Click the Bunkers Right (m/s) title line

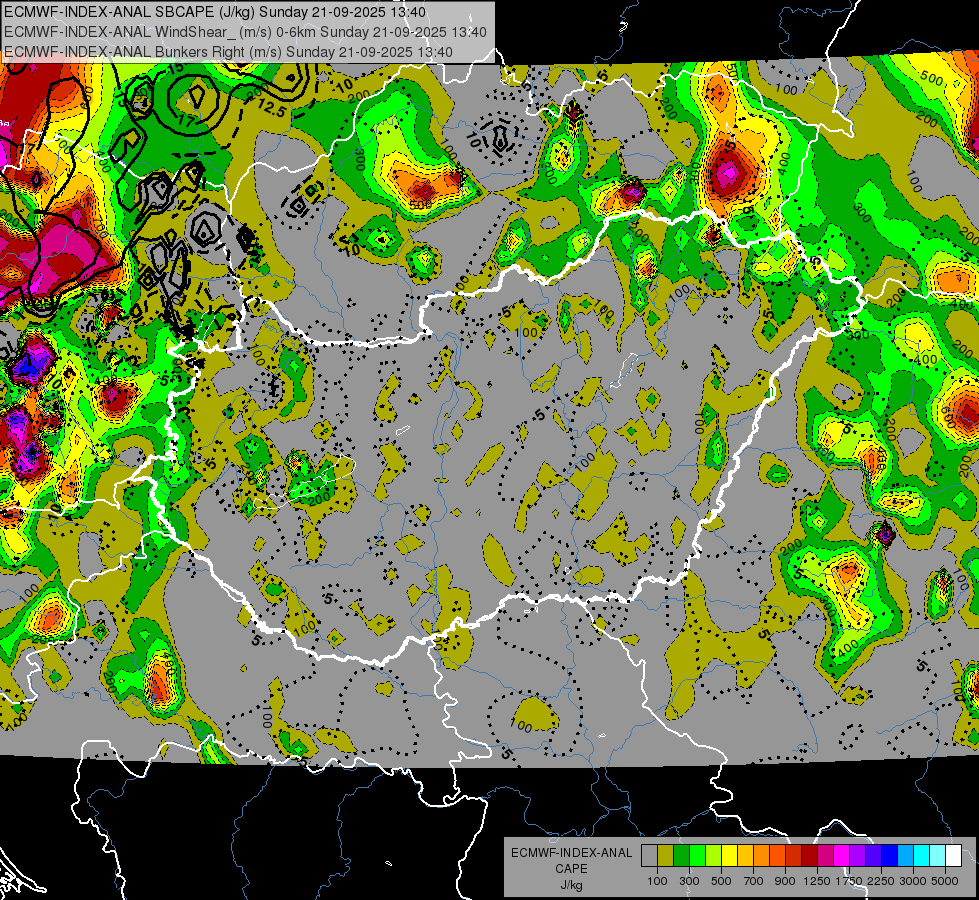click(229, 52)
